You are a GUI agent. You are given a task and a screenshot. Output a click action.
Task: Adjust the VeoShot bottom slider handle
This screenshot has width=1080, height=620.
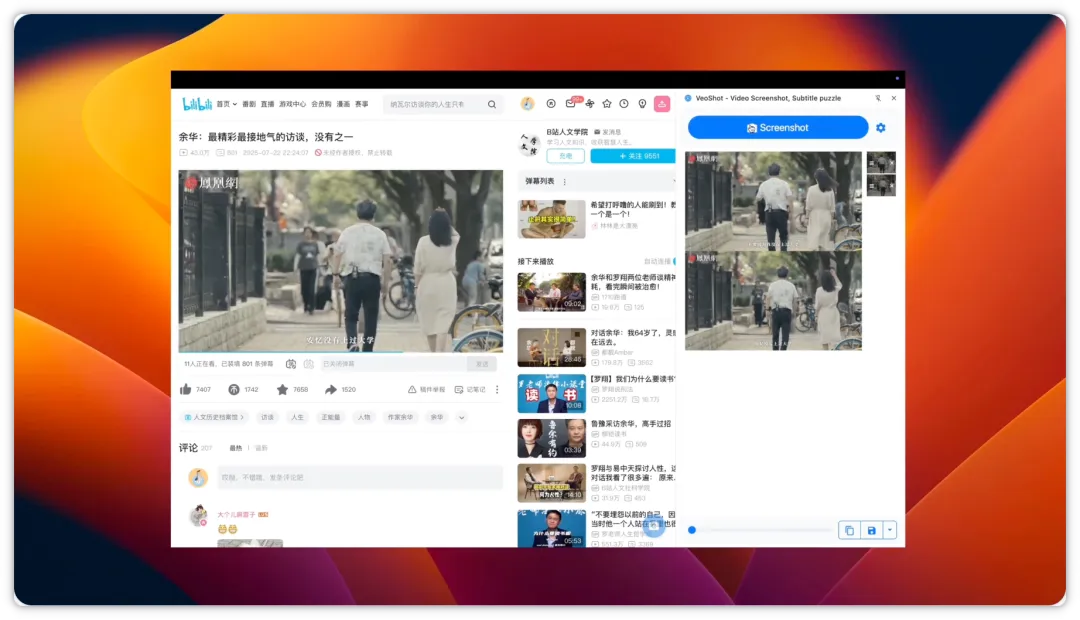(692, 530)
